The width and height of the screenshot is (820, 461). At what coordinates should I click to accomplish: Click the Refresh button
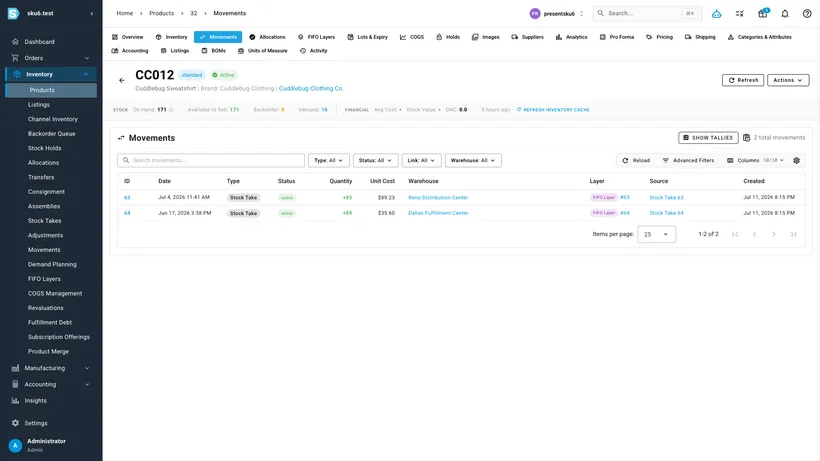point(743,80)
